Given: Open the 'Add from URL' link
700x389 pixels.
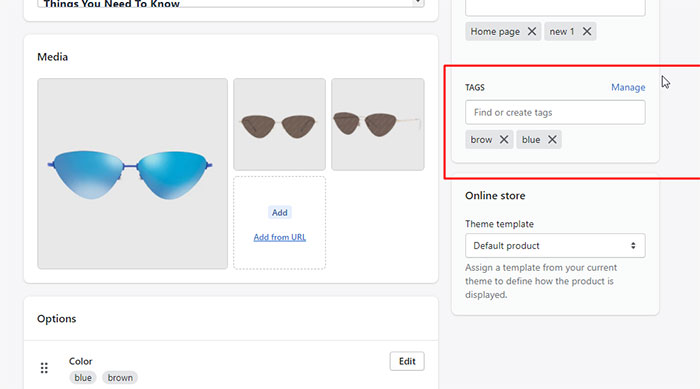Looking at the screenshot, I should pos(279,237).
